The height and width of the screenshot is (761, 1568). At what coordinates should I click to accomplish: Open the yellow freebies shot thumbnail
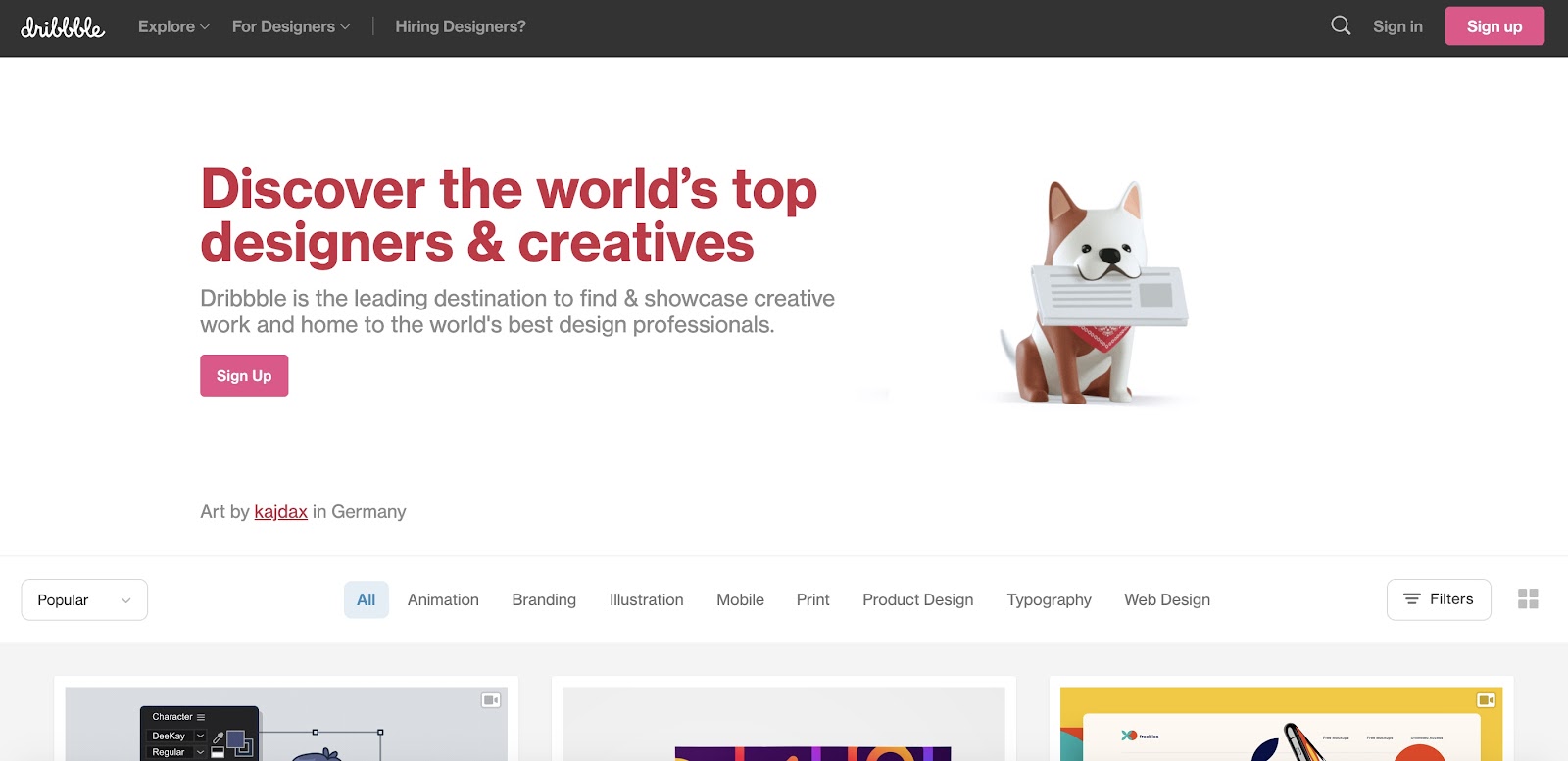pyautogui.click(x=1282, y=724)
